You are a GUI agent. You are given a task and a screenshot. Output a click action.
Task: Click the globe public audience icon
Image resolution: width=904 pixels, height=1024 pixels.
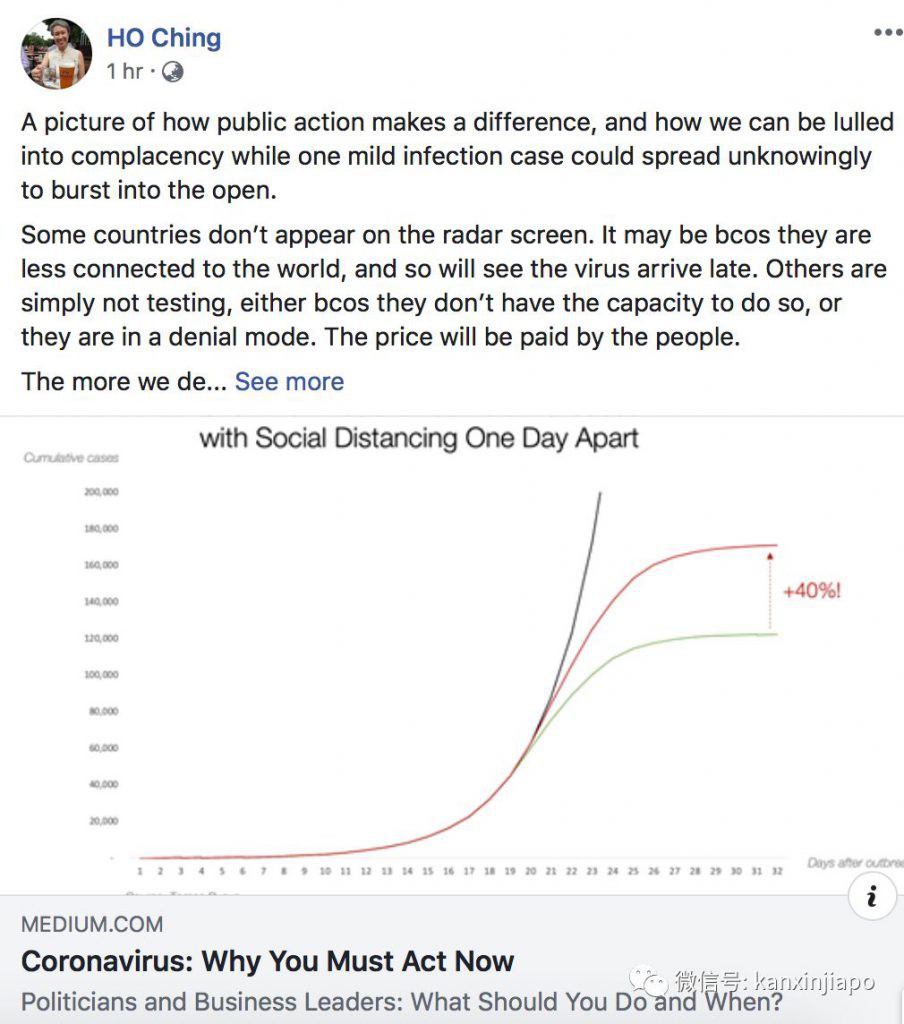171,72
